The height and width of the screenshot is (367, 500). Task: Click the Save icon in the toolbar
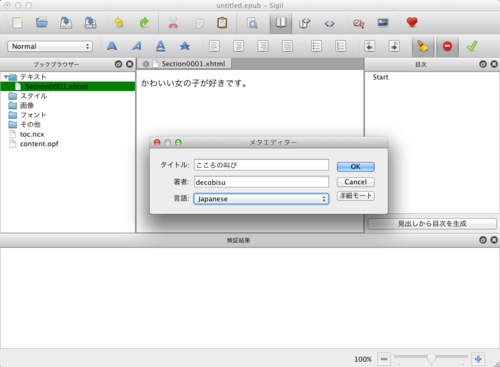coord(66,23)
